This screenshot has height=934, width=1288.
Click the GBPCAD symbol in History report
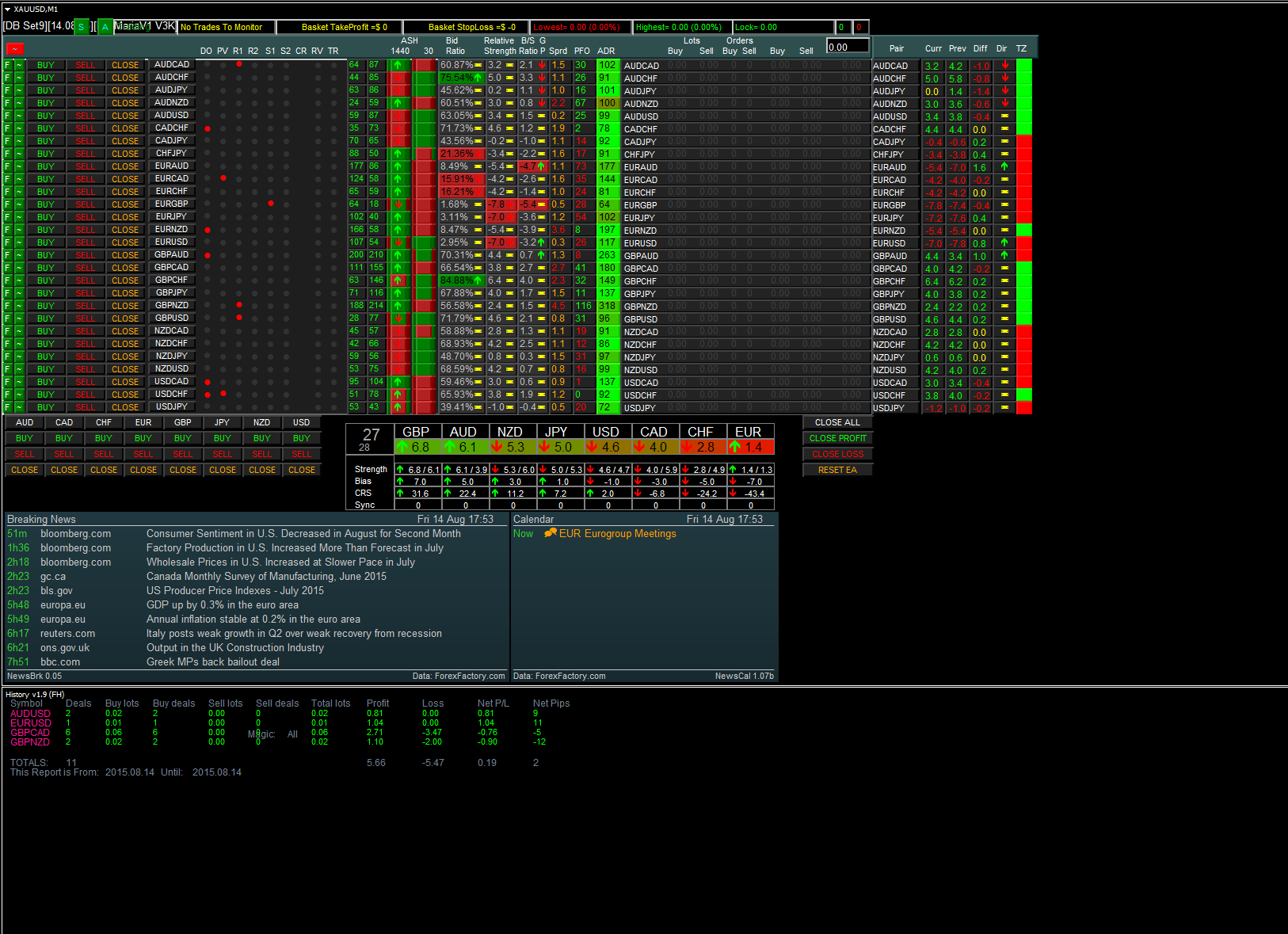(30, 733)
